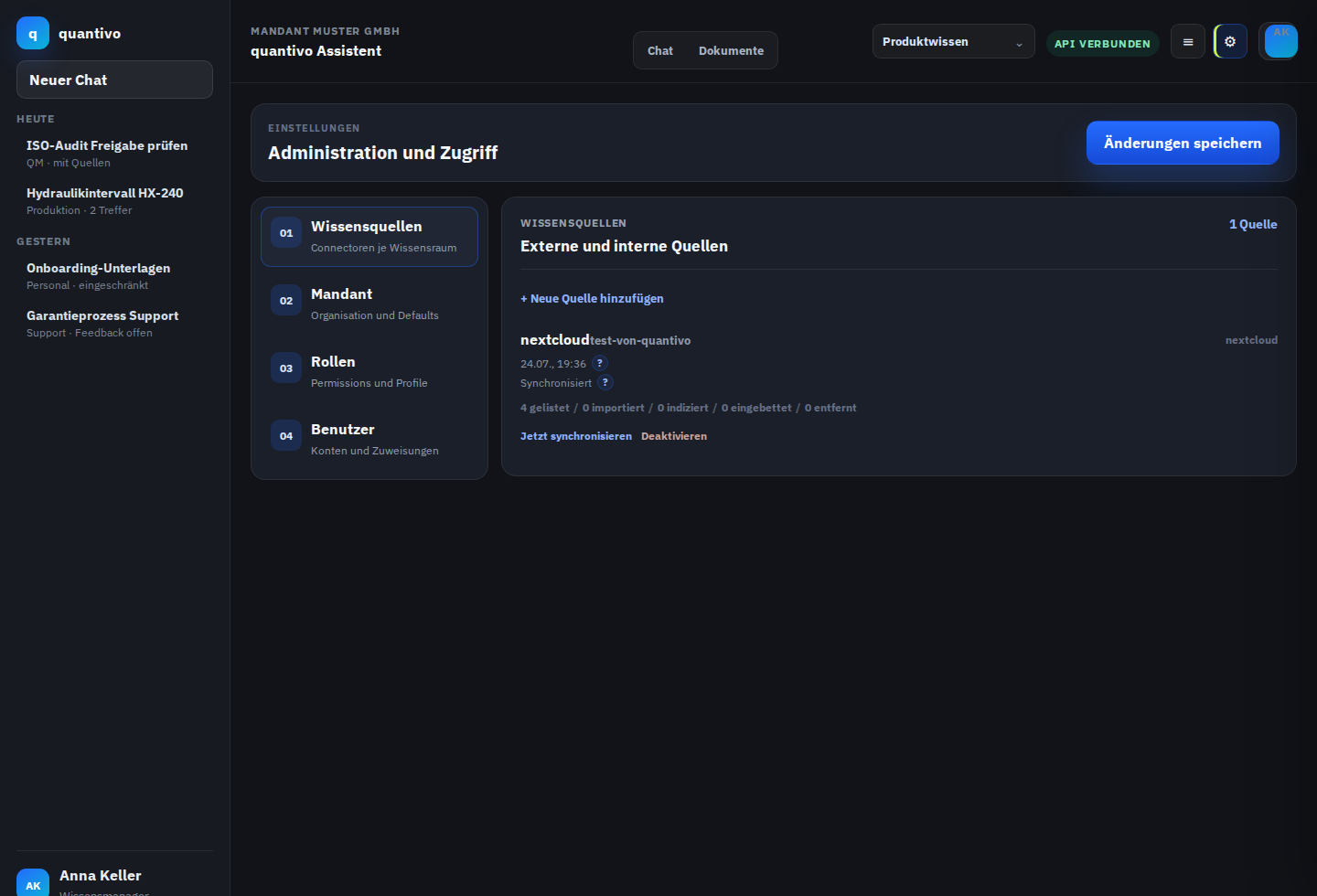Click the Anna Keller user name
1317x896 pixels.
click(101, 875)
